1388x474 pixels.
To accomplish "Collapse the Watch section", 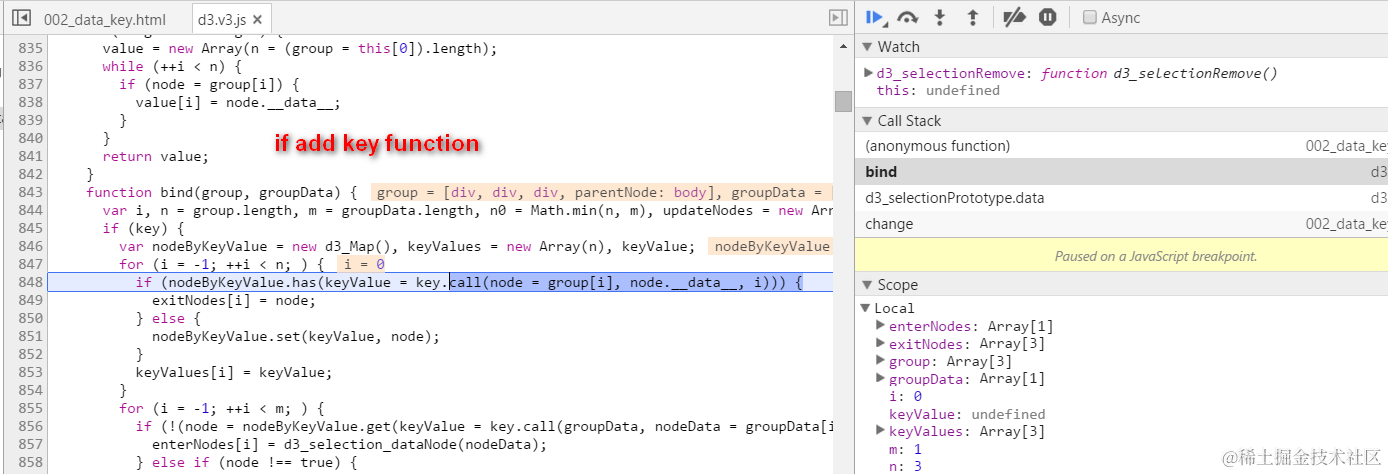I will (868, 47).
